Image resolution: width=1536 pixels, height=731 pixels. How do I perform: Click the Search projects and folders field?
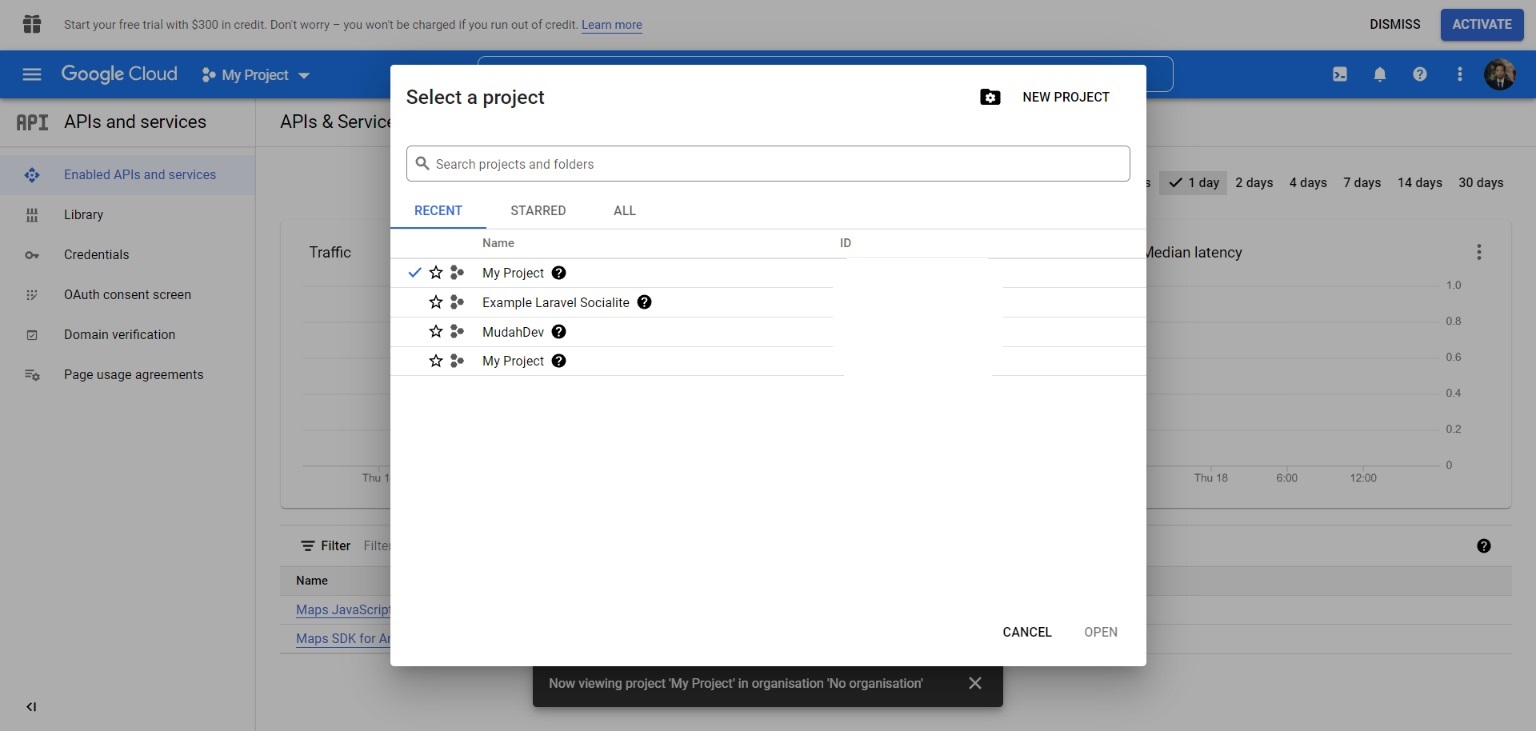pyautogui.click(x=768, y=164)
